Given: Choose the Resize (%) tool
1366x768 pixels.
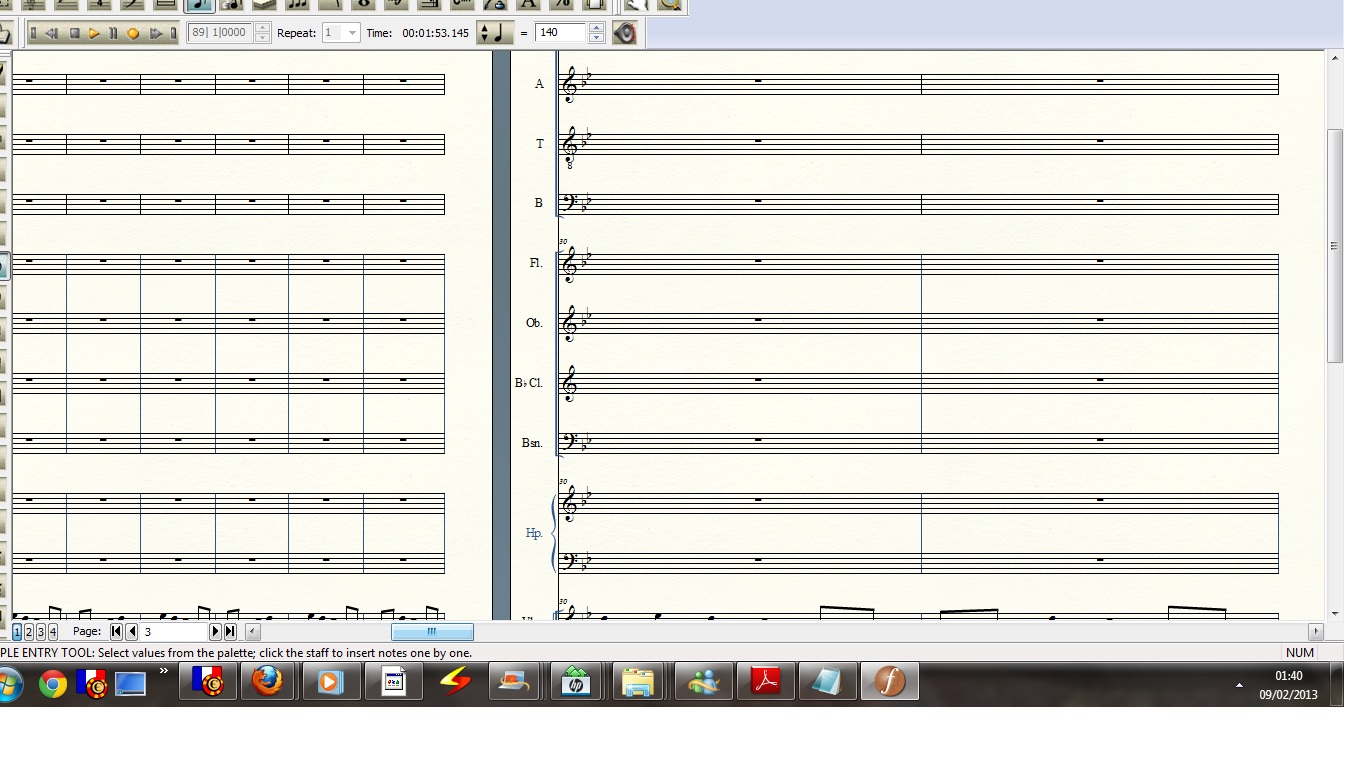Looking at the screenshot, I should [x=562, y=4].
